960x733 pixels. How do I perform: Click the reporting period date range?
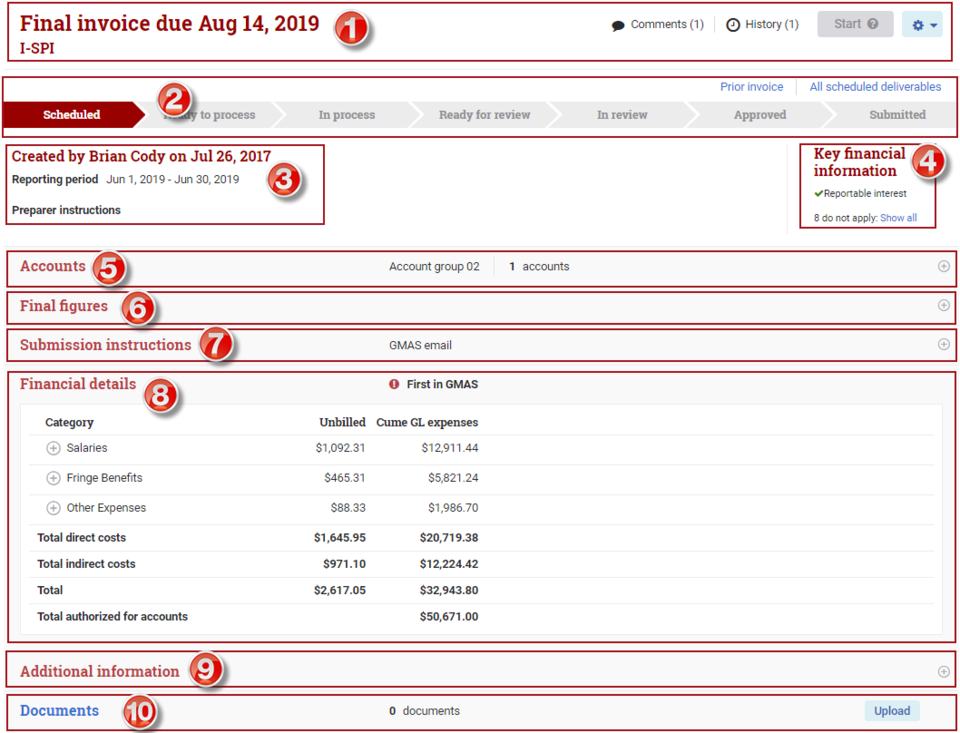(173, 179)
